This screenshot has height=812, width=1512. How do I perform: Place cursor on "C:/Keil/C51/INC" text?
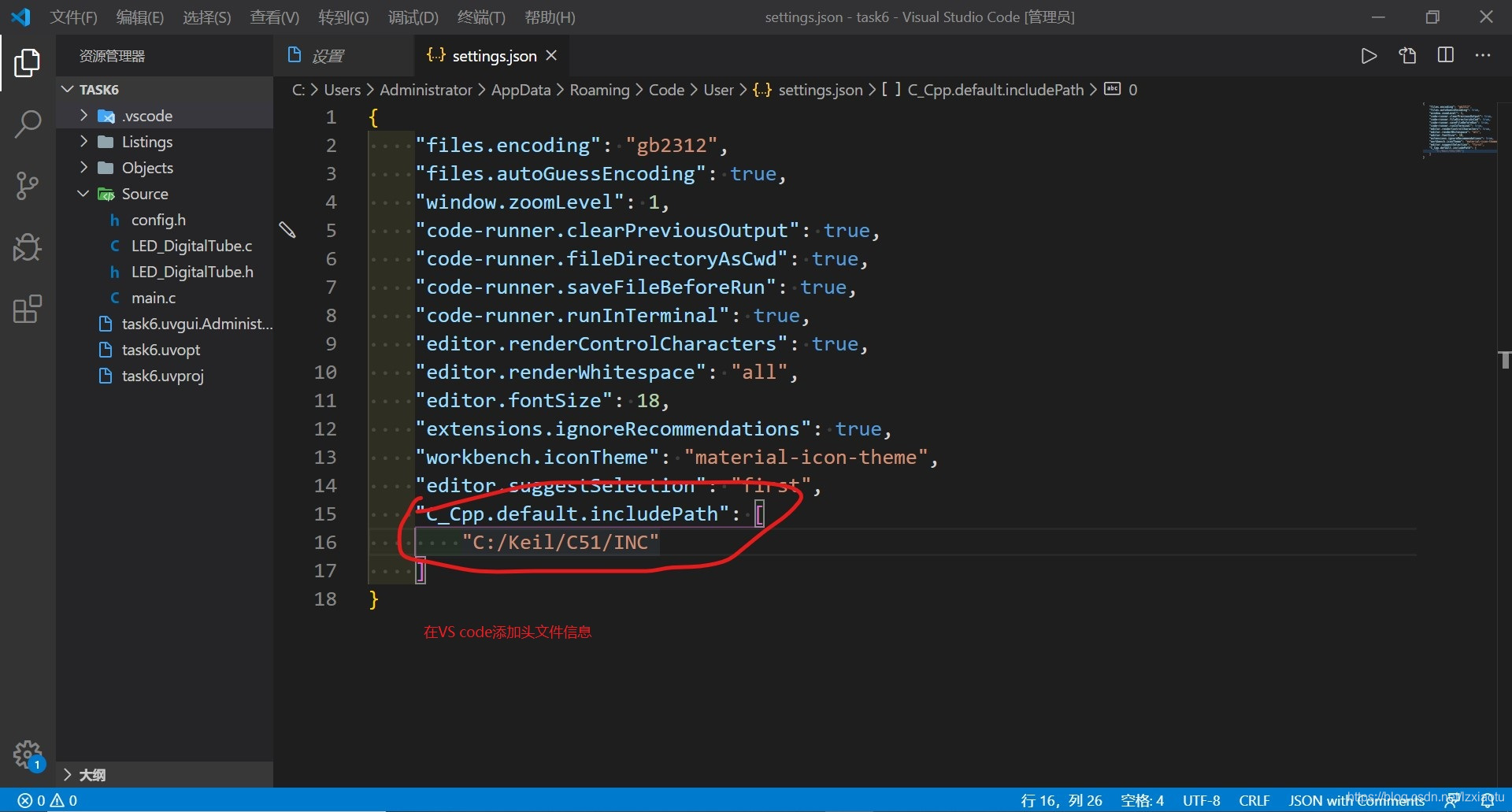point(560,542)
